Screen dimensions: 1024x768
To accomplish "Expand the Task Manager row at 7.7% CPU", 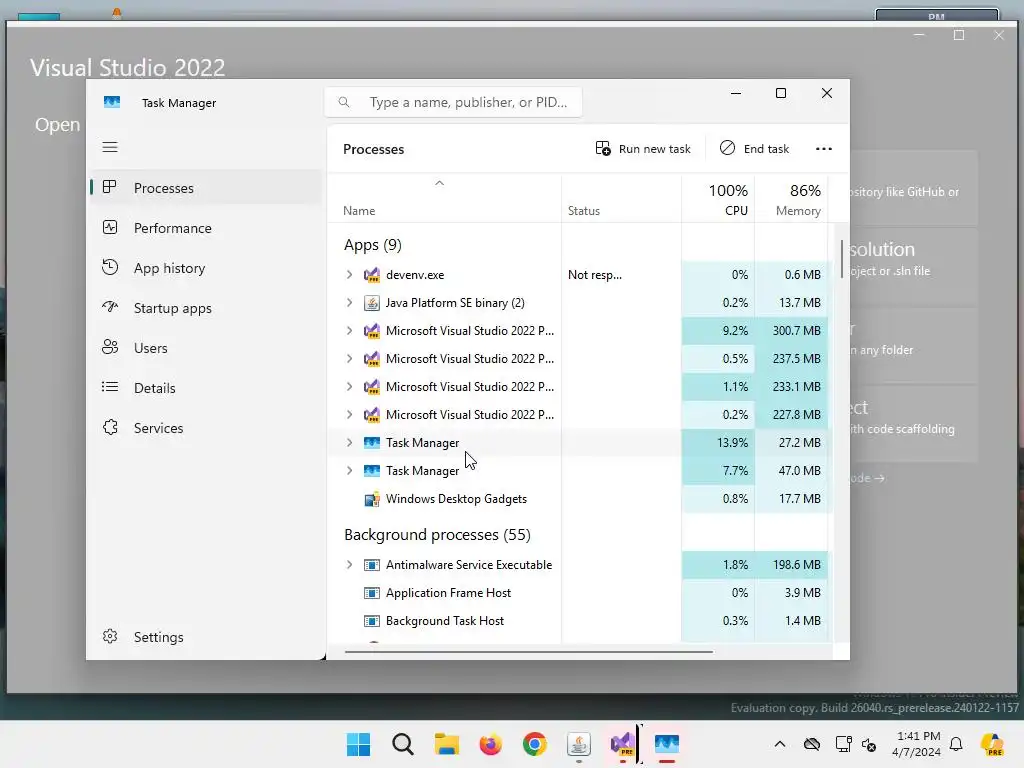I will [x=349, y=471].
